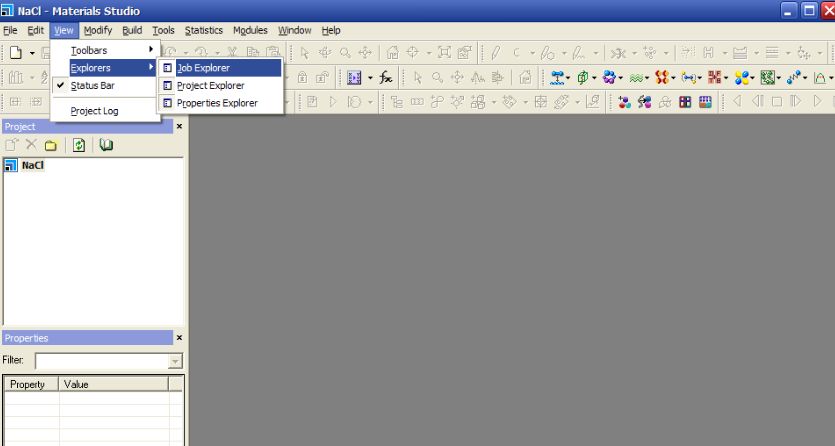Open the Filter dropdown in Properties panel
The height and width of the screenshot is (446, 835).
tap(176, 360)
